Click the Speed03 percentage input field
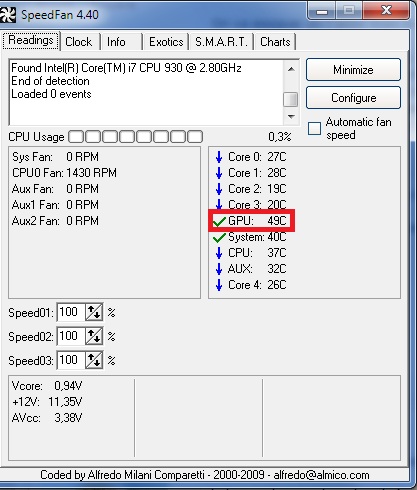This screenshot has width=417, height=490. [71, 360]
